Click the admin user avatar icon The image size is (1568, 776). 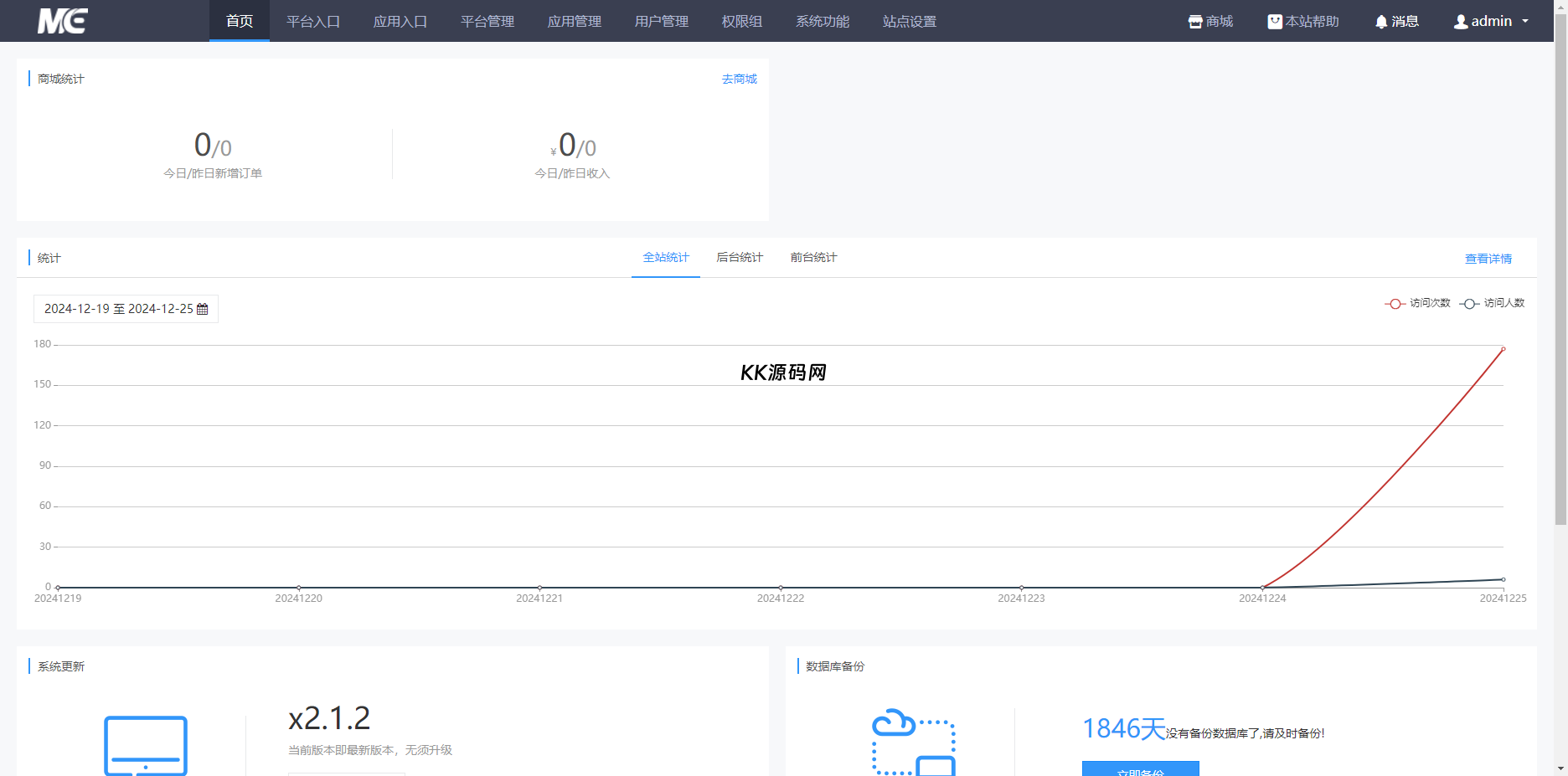click(1461, 22)
